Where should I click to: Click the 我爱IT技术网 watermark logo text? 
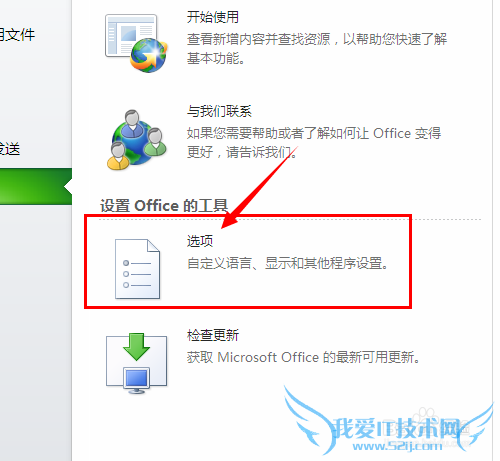click(397, 428)
